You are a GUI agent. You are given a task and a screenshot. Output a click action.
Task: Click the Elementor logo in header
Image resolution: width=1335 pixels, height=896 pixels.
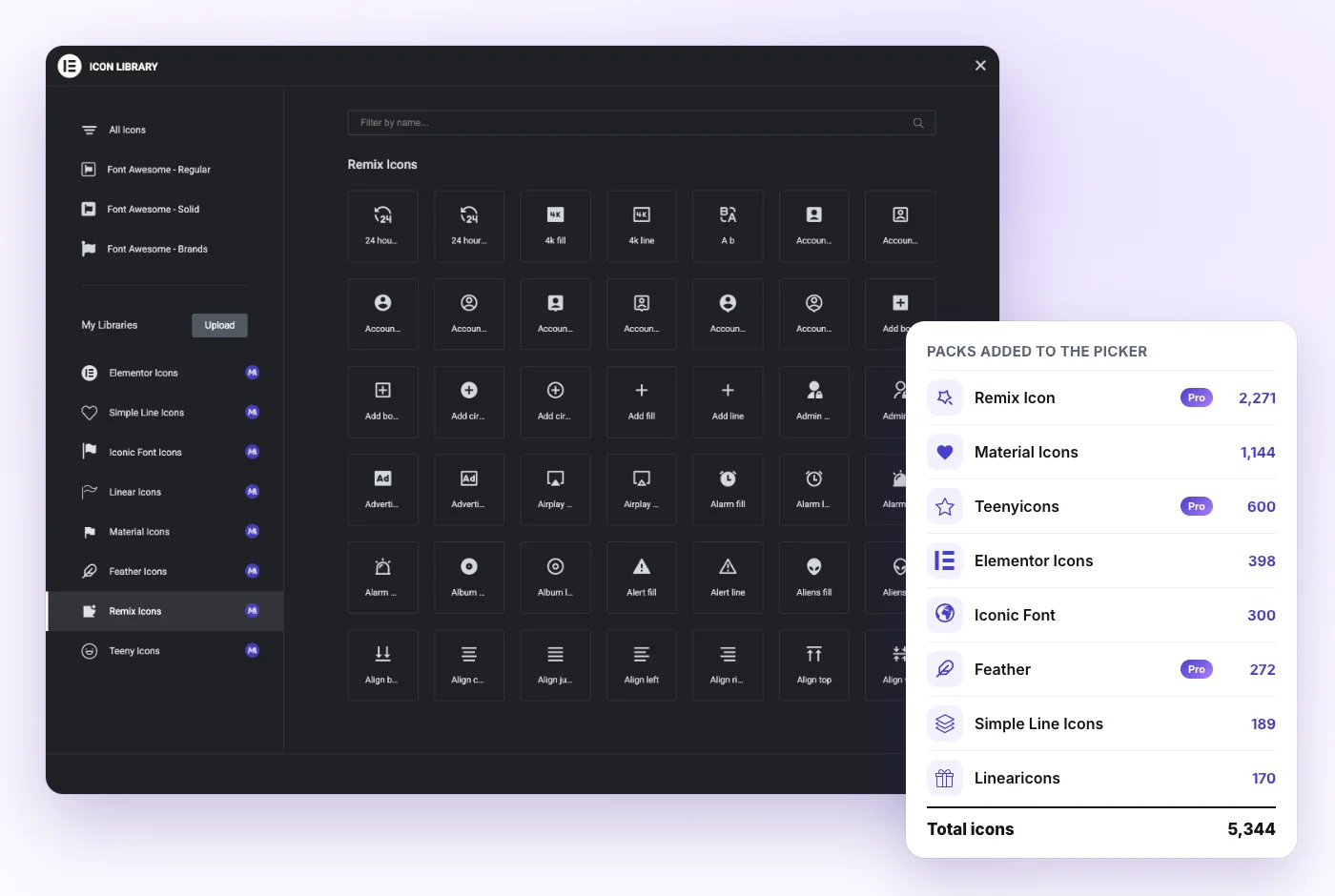[70, 66]
